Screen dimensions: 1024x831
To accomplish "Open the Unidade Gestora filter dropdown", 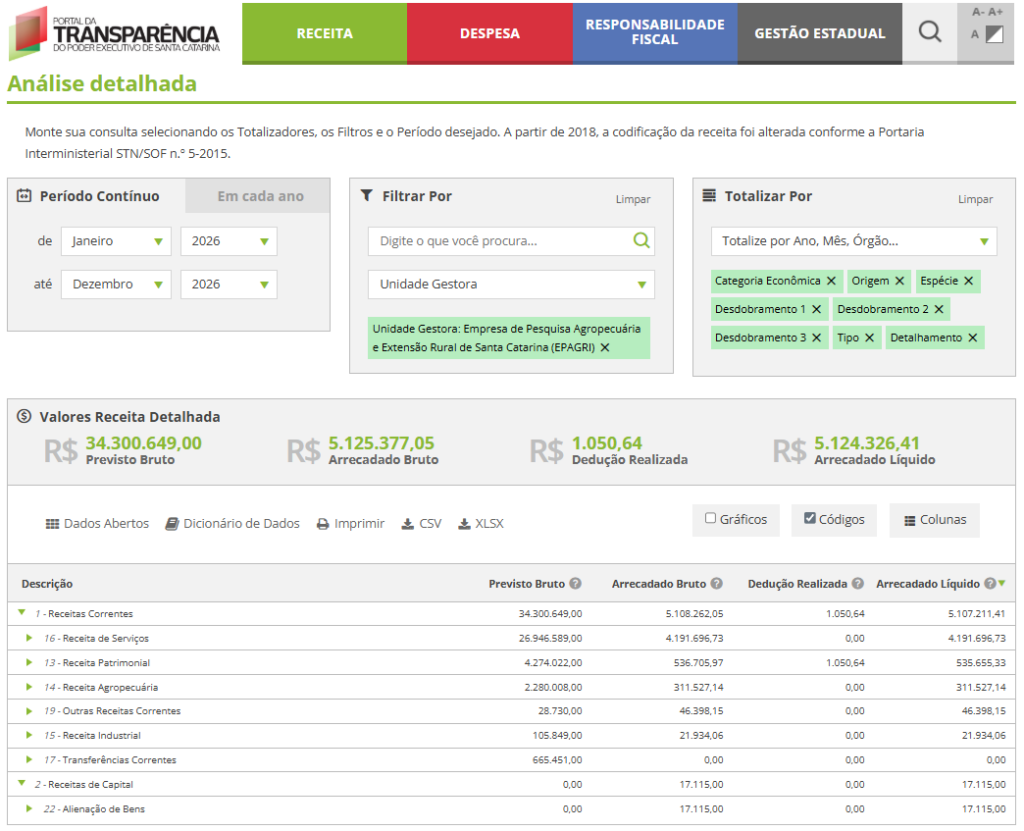I will coord(511,284).
